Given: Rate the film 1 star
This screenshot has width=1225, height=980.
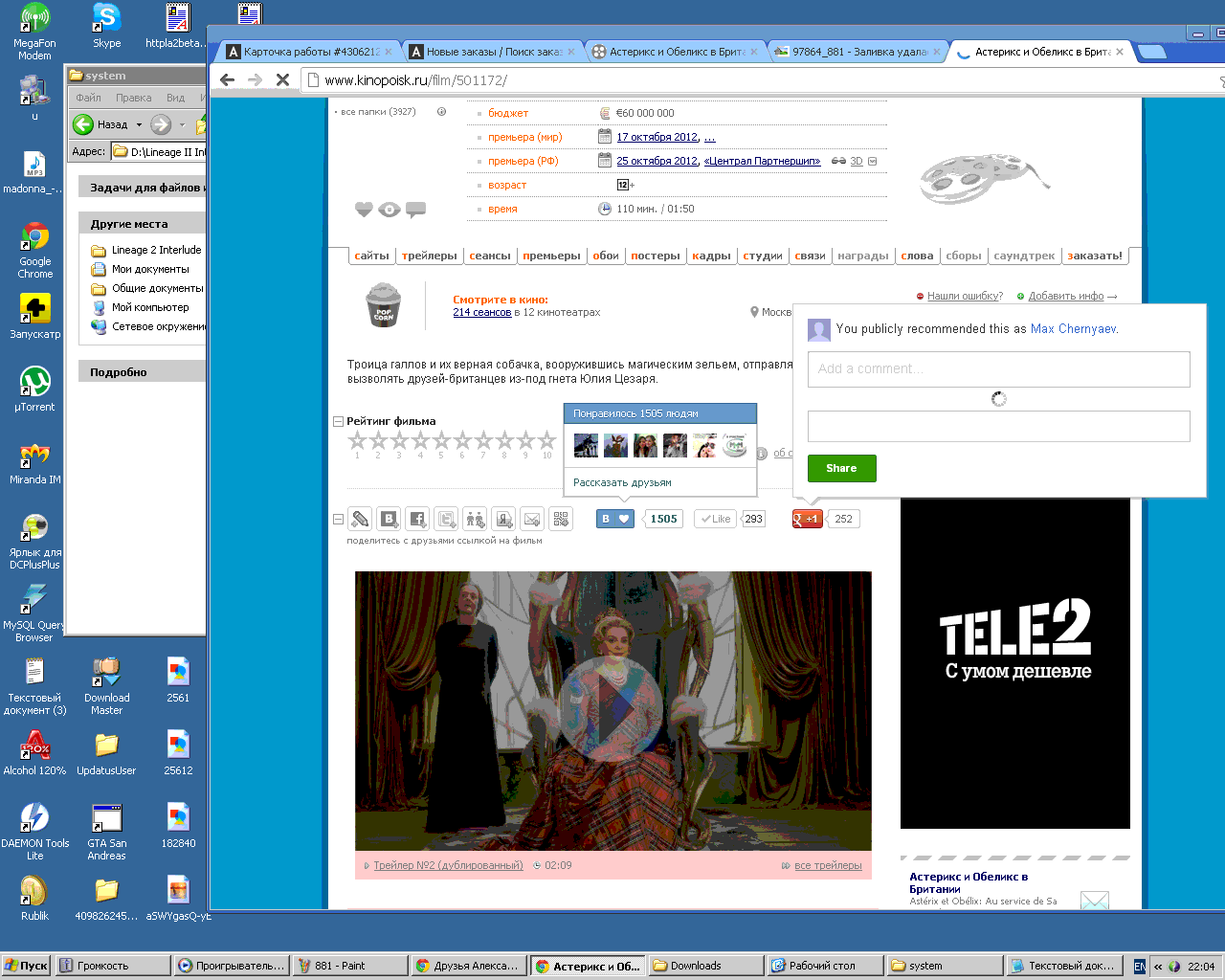Looking at the screenshot, I should tap(358, 440).
